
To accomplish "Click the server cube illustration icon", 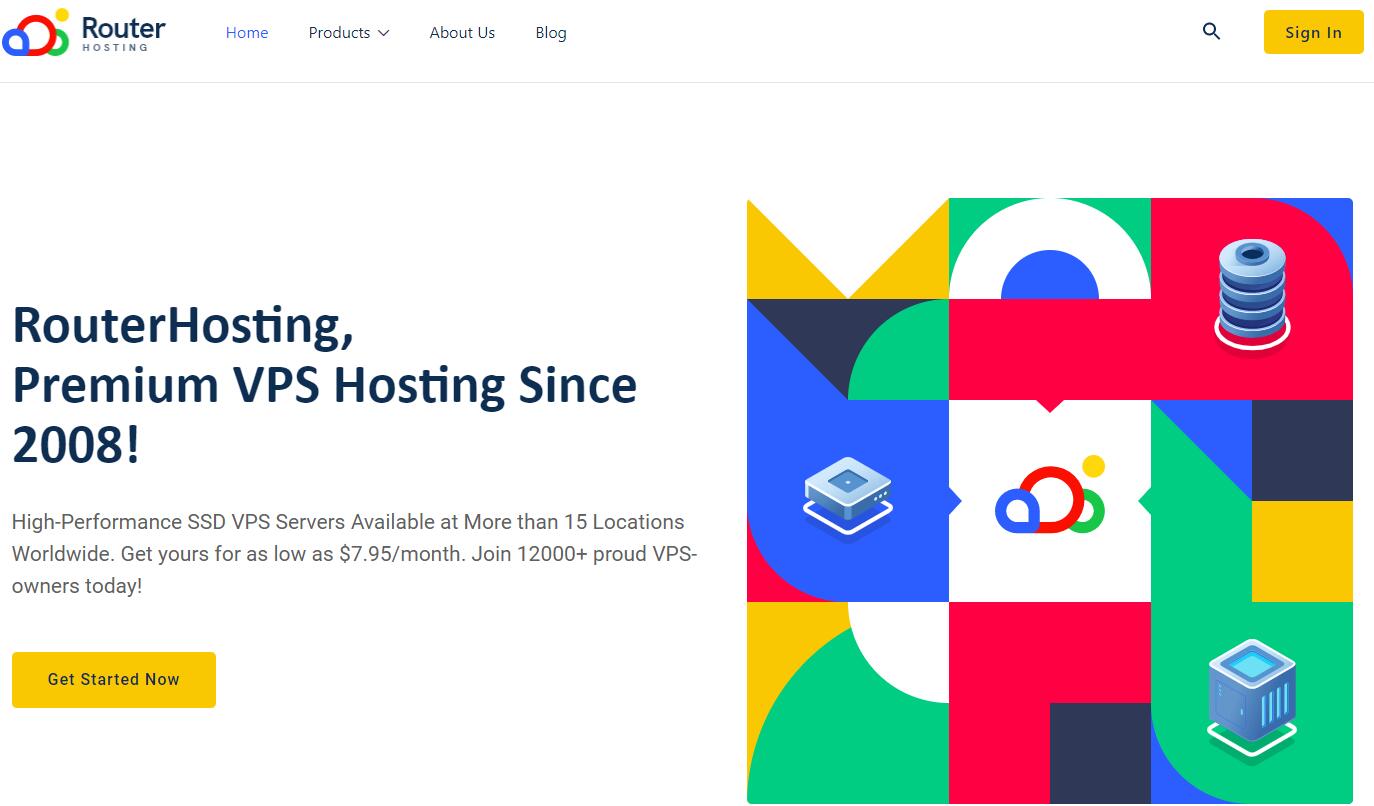I will pyautogui.click(x=1252, y=702).
